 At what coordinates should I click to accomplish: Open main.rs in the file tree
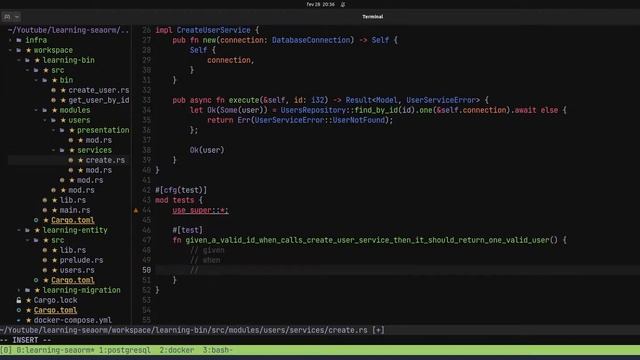(x=75, y=210)
